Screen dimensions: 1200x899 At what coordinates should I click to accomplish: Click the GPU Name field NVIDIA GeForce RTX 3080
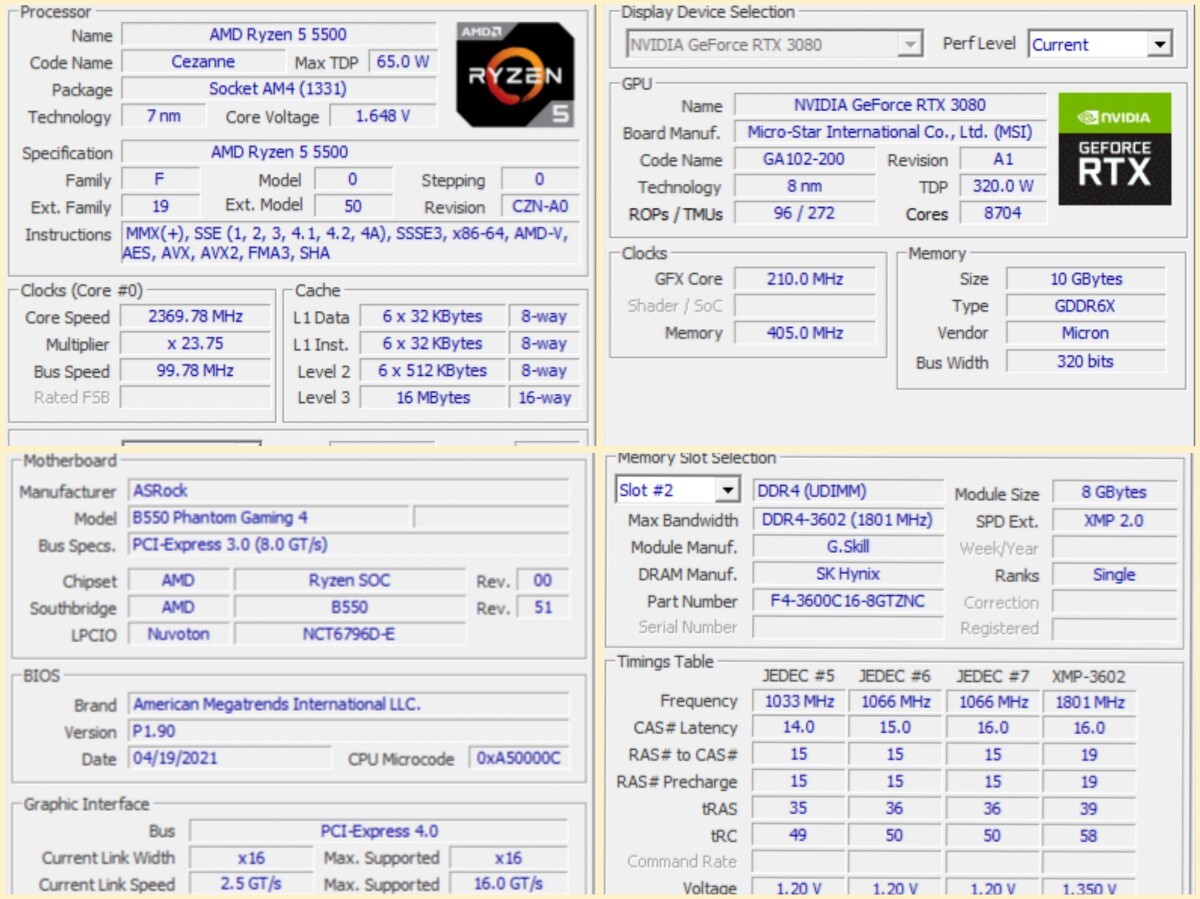click(x=890, y=105)
